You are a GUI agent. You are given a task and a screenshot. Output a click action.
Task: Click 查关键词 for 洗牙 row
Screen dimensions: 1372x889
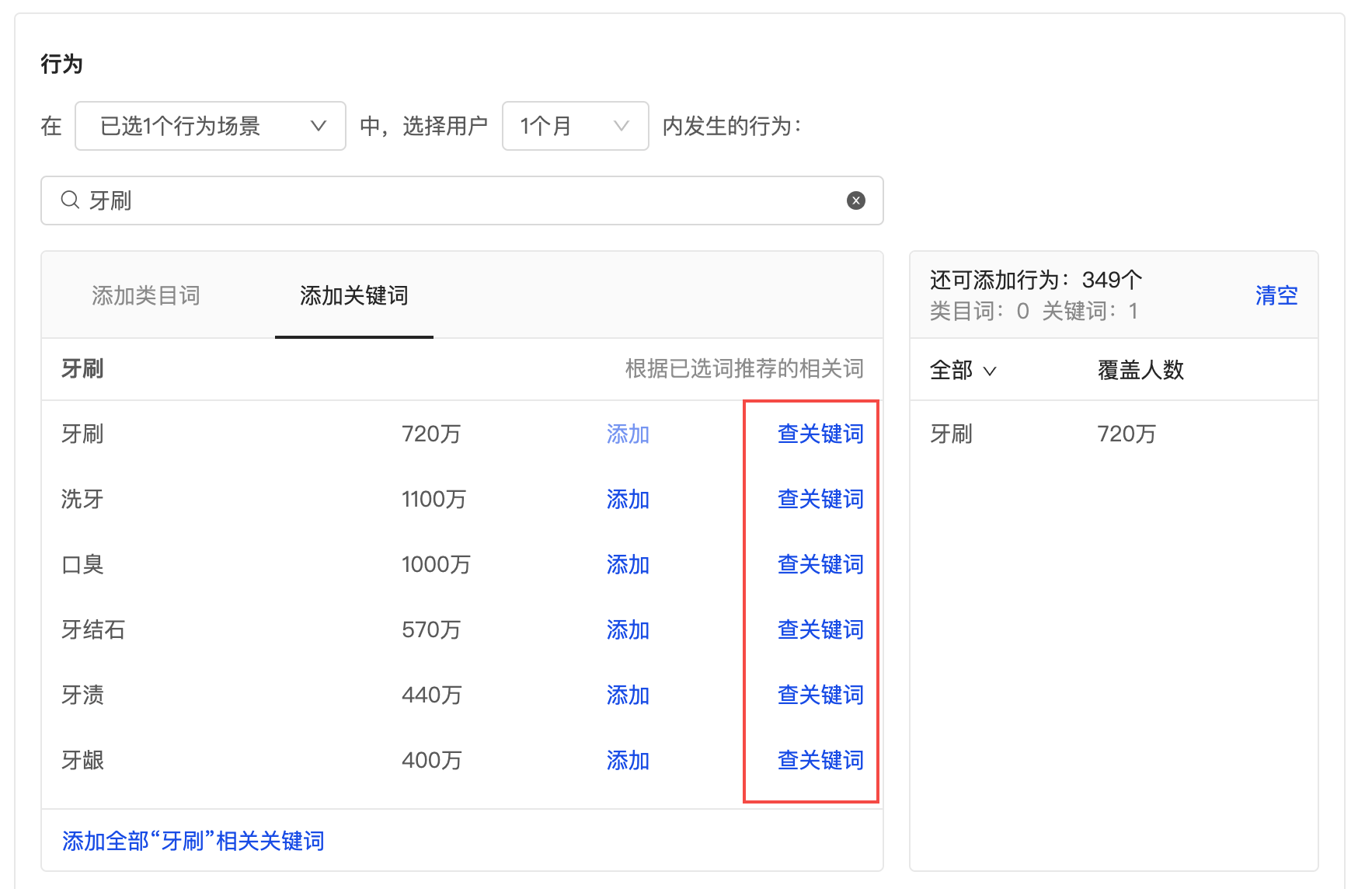[820, 500]
